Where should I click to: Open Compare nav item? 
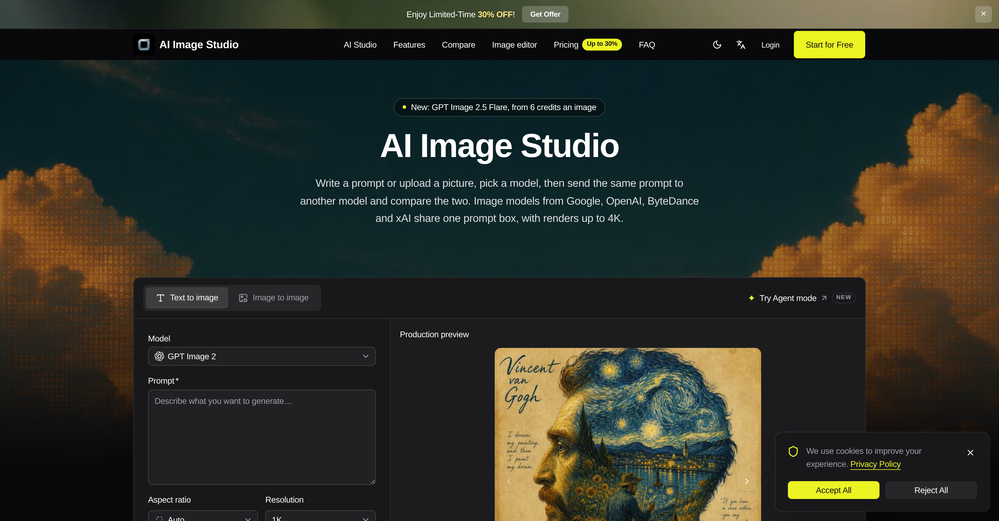[x=458, y=45]
